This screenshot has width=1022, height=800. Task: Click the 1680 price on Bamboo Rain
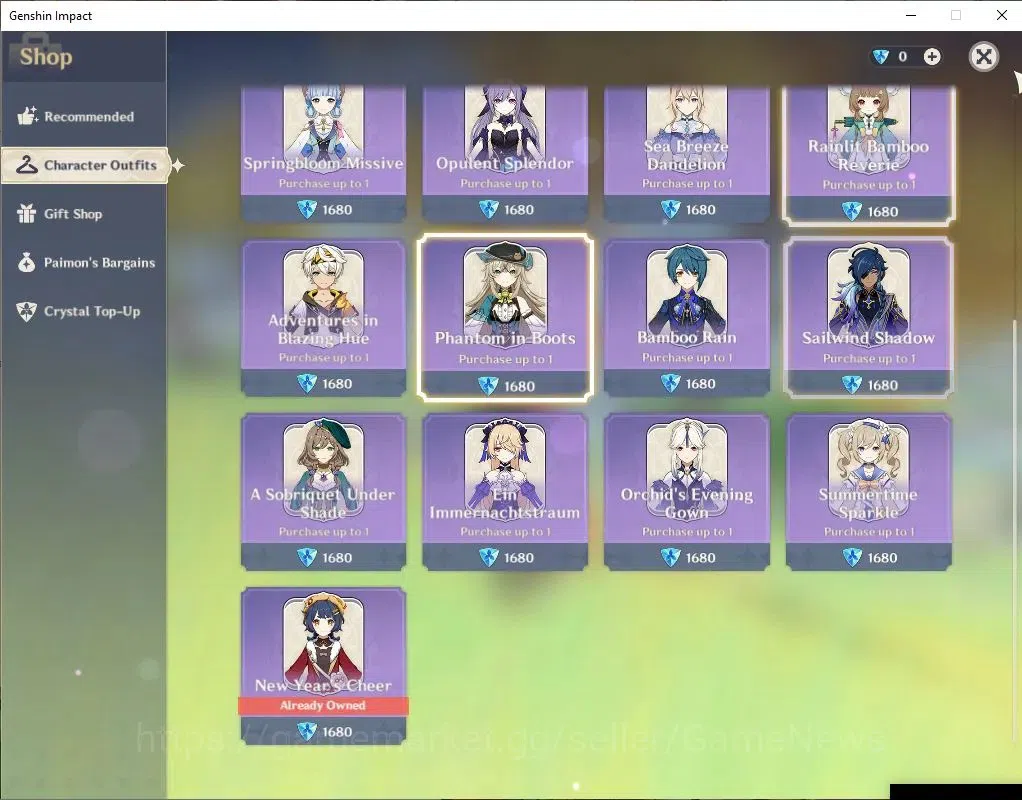tap(701, 383)
